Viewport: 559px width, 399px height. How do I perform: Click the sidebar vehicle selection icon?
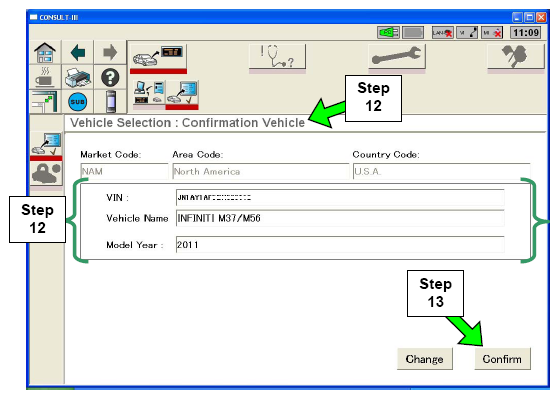coord(47,145)
